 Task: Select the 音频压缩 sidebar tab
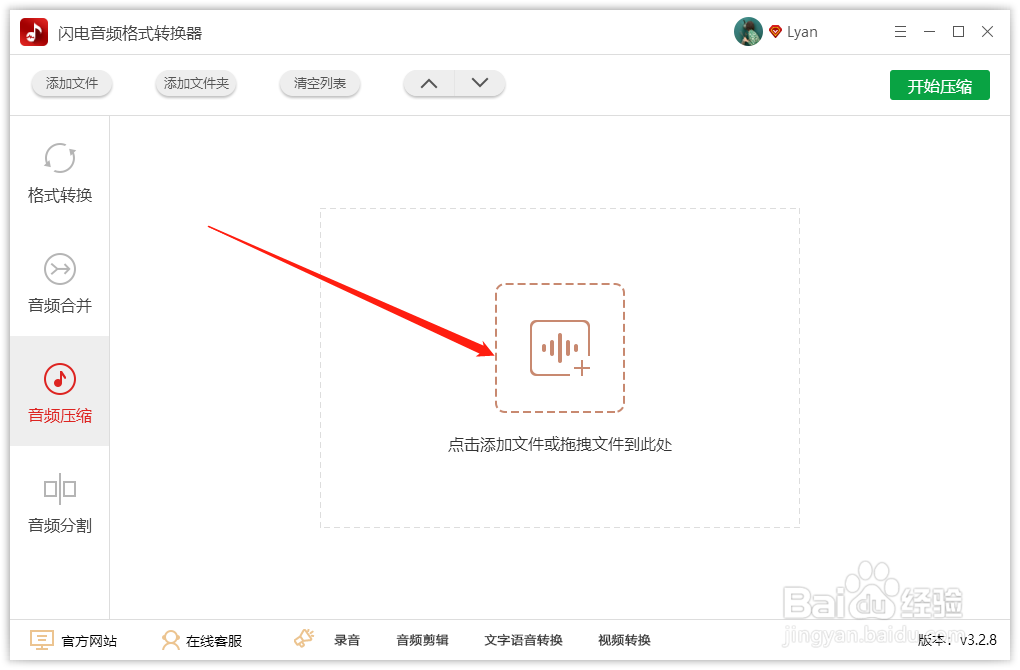coord(60,392)
